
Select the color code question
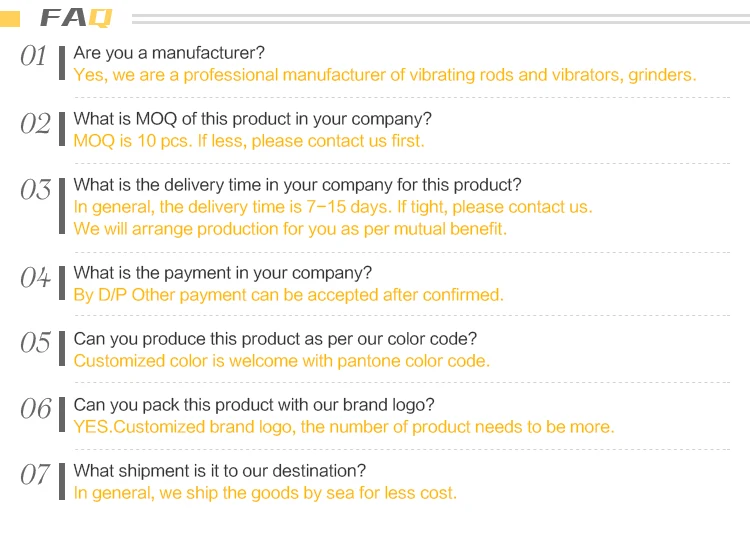[x=275, y=339]
